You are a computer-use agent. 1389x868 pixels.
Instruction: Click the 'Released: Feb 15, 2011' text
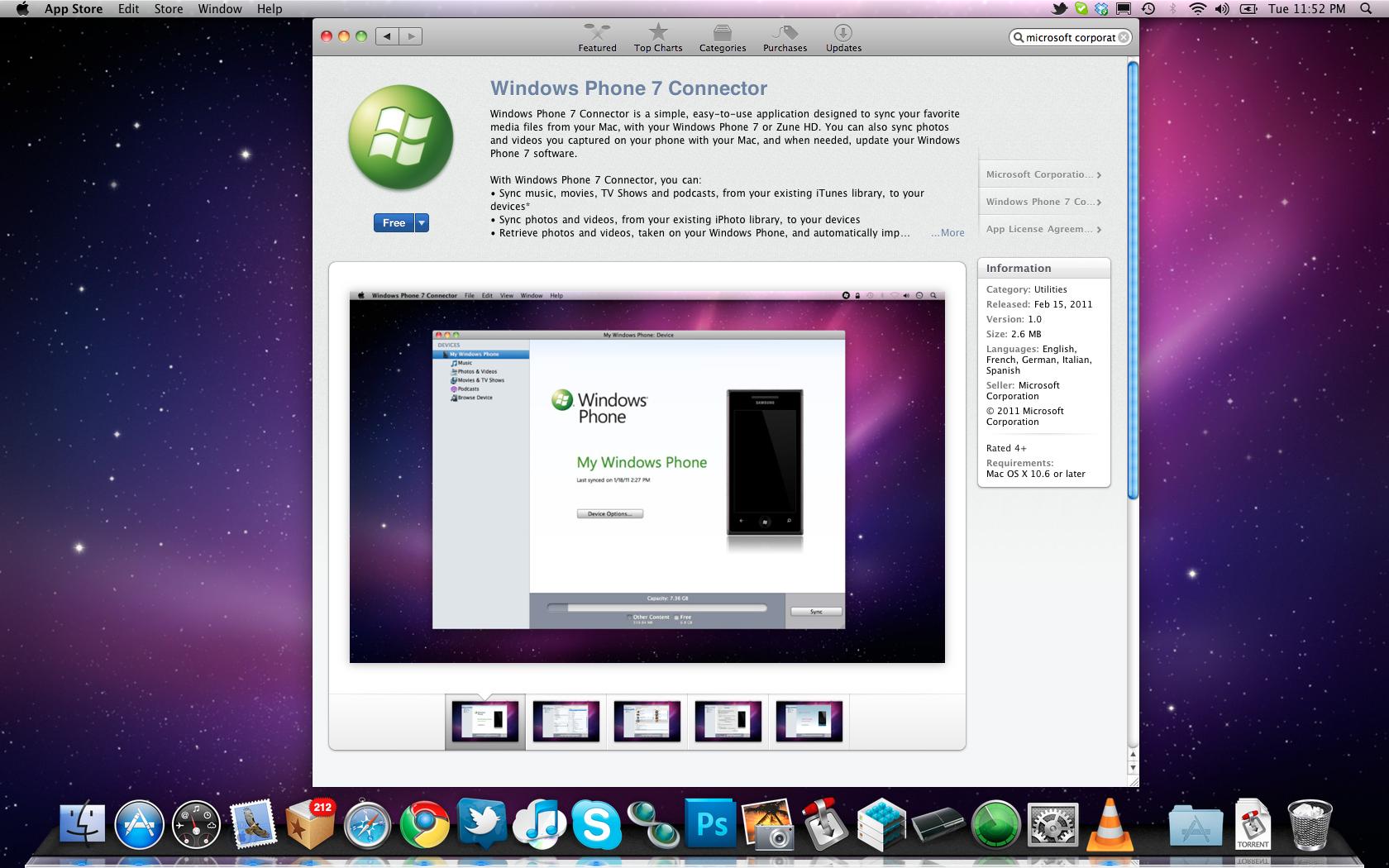pyautogui.click(x=1039, y=304)
